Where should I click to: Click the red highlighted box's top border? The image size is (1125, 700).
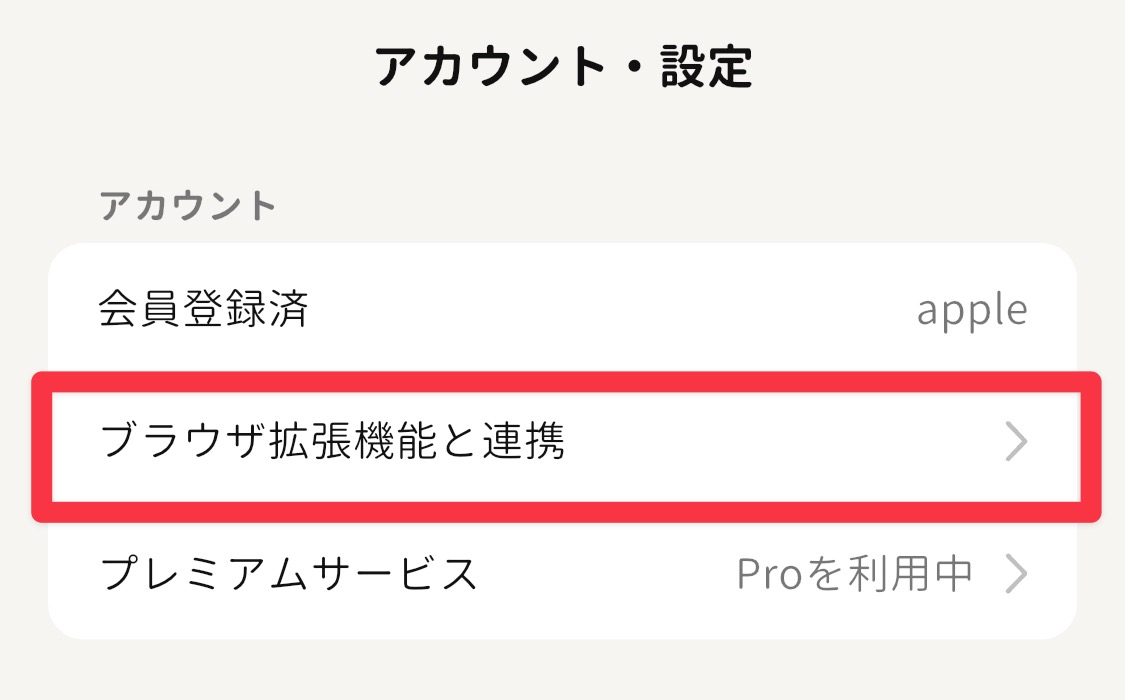click(x=565, y=381)
